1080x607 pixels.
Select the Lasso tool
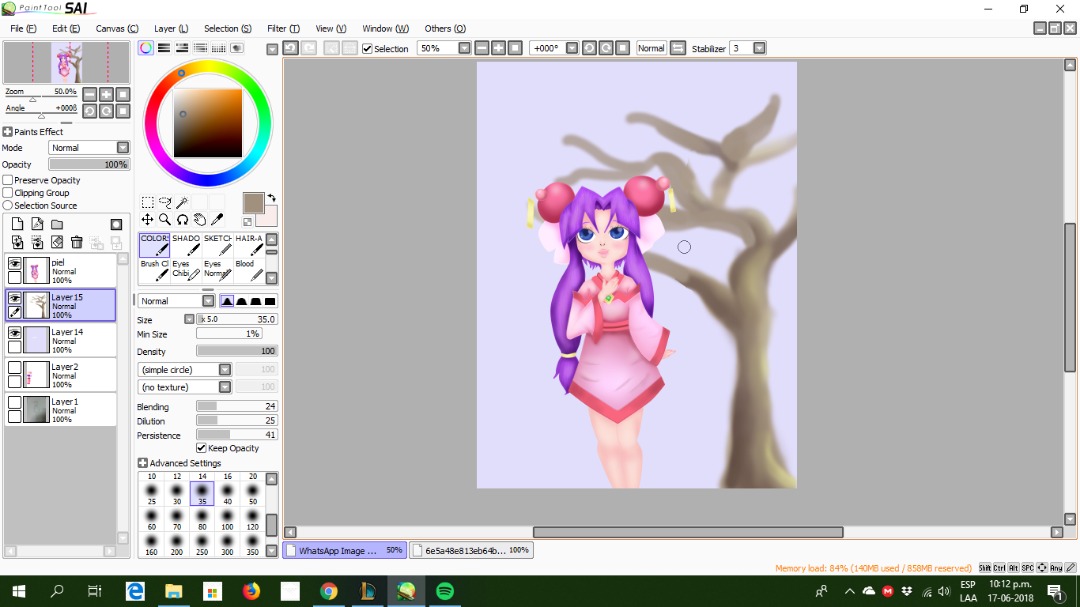pos(165,202)
